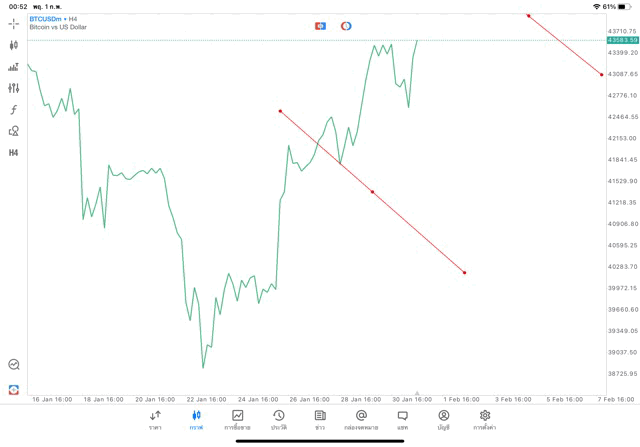Open the H4 timeframe selector
Image resolution: width=640 pixels, height=447 pixels.
click(x=14, y=153)
